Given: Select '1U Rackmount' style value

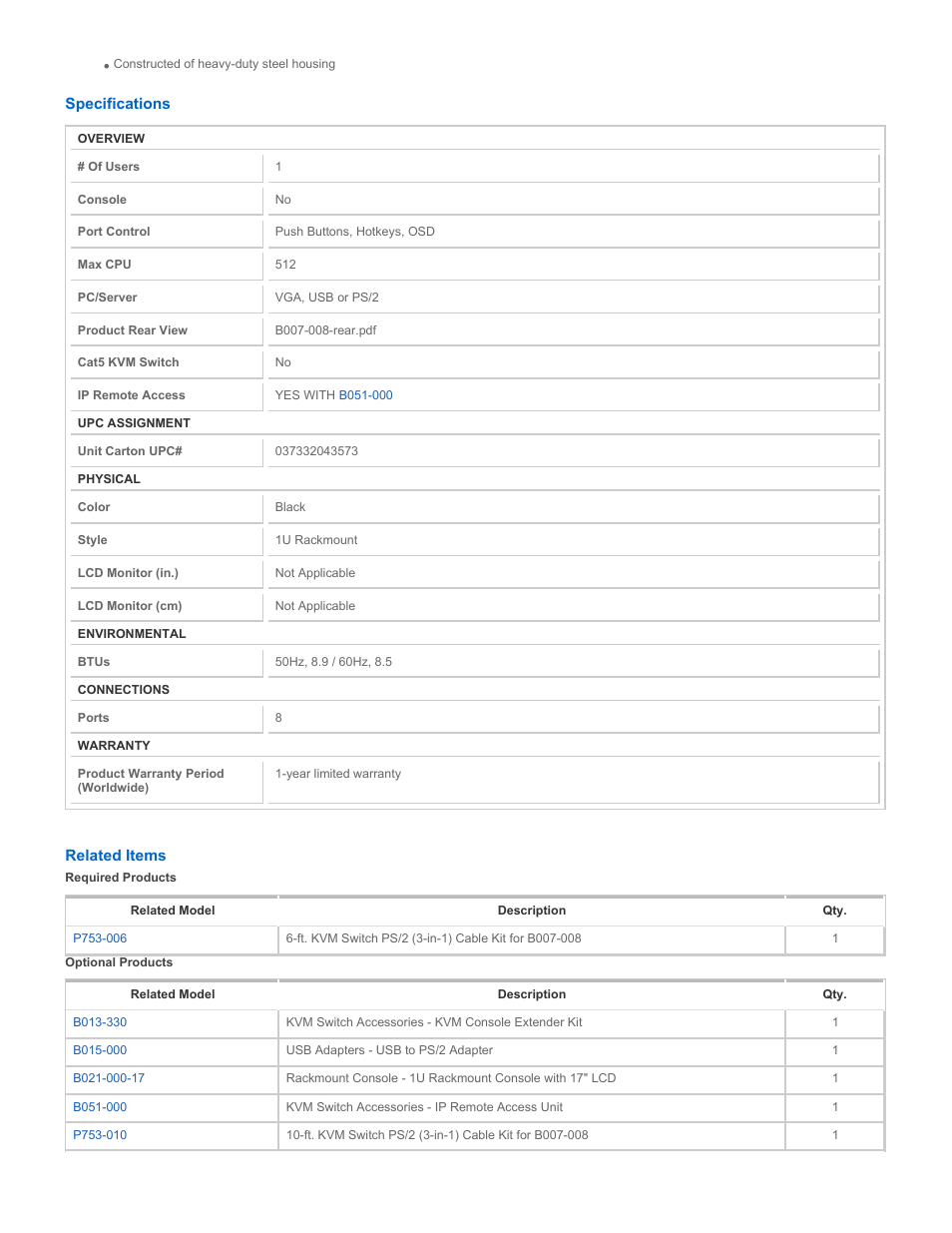Looking at the screenshot, I should [316, 540].
